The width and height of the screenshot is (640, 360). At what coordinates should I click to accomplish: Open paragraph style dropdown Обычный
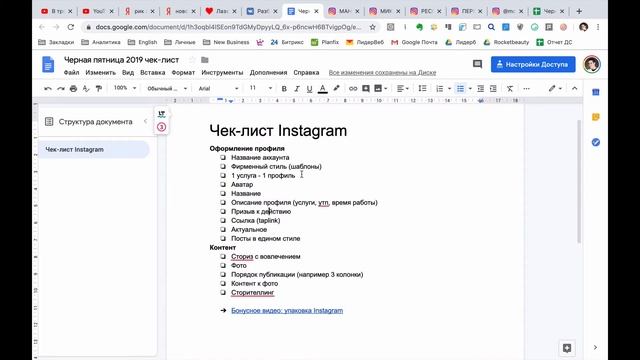coord(167,89)
